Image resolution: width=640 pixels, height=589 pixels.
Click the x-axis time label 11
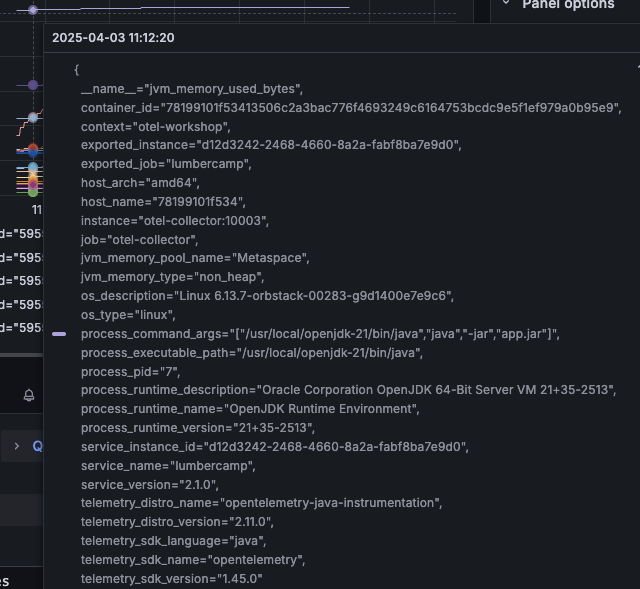click(37, 210)
